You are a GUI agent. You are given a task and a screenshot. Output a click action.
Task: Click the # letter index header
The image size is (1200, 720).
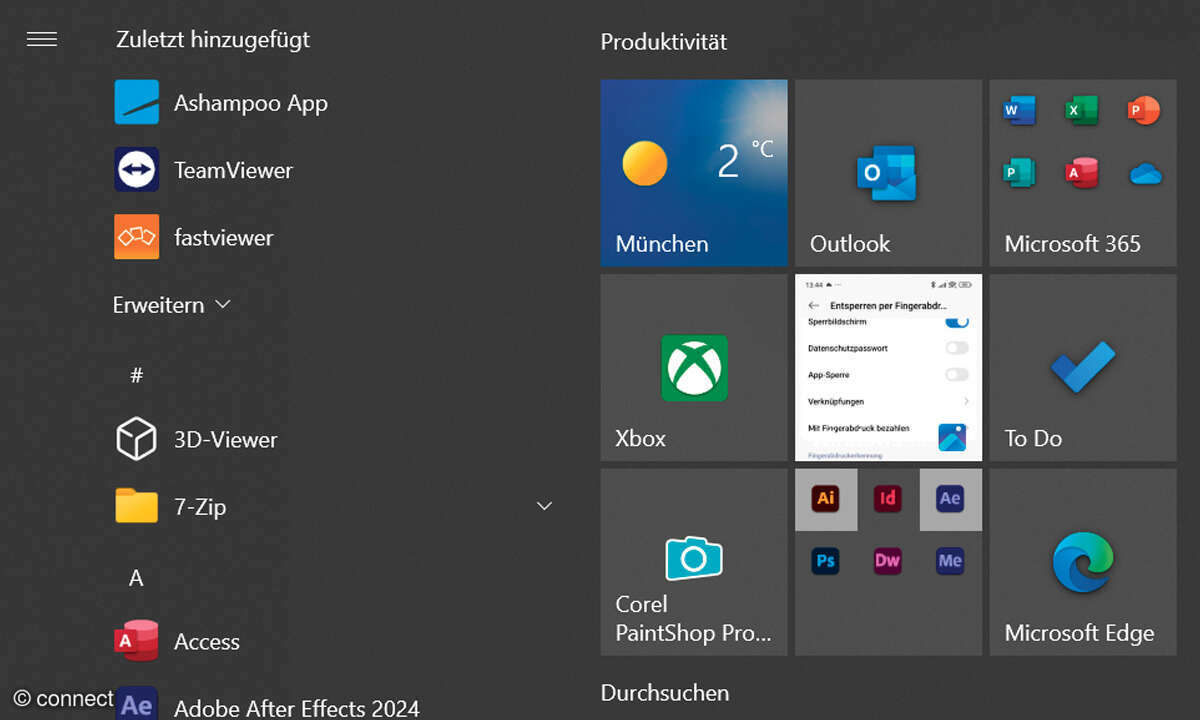coord(137,375)
